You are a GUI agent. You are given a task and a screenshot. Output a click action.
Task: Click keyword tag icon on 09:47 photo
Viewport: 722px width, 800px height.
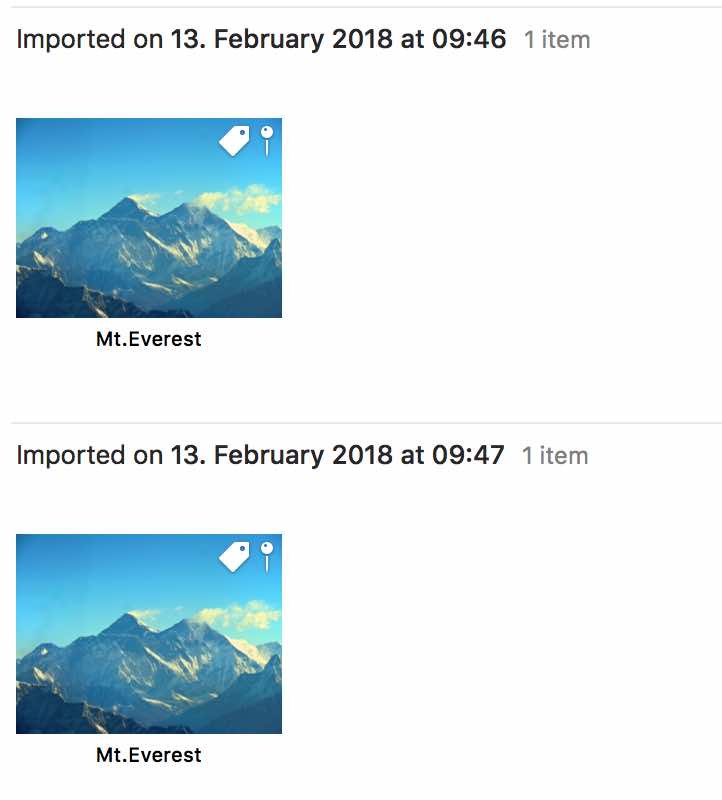[x=234, y=557]
